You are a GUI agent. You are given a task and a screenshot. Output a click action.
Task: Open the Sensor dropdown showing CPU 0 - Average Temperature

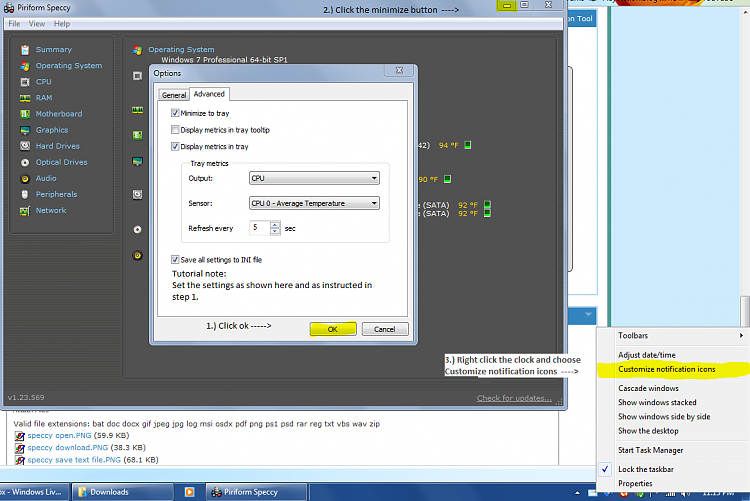click(x=314, y=203)
